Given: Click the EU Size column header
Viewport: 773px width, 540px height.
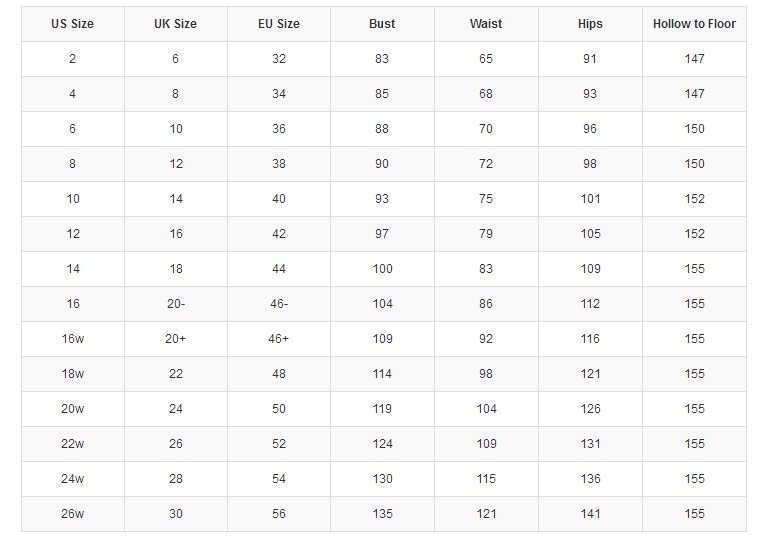Looking at the screenshot, I should click(279, 24).
